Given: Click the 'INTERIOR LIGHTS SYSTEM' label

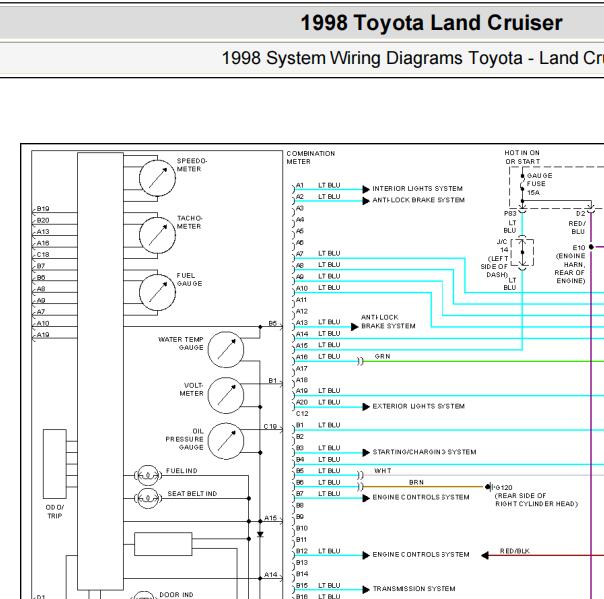Looking at the screenshot, I should pyautogui.click(x=418, y=189).
